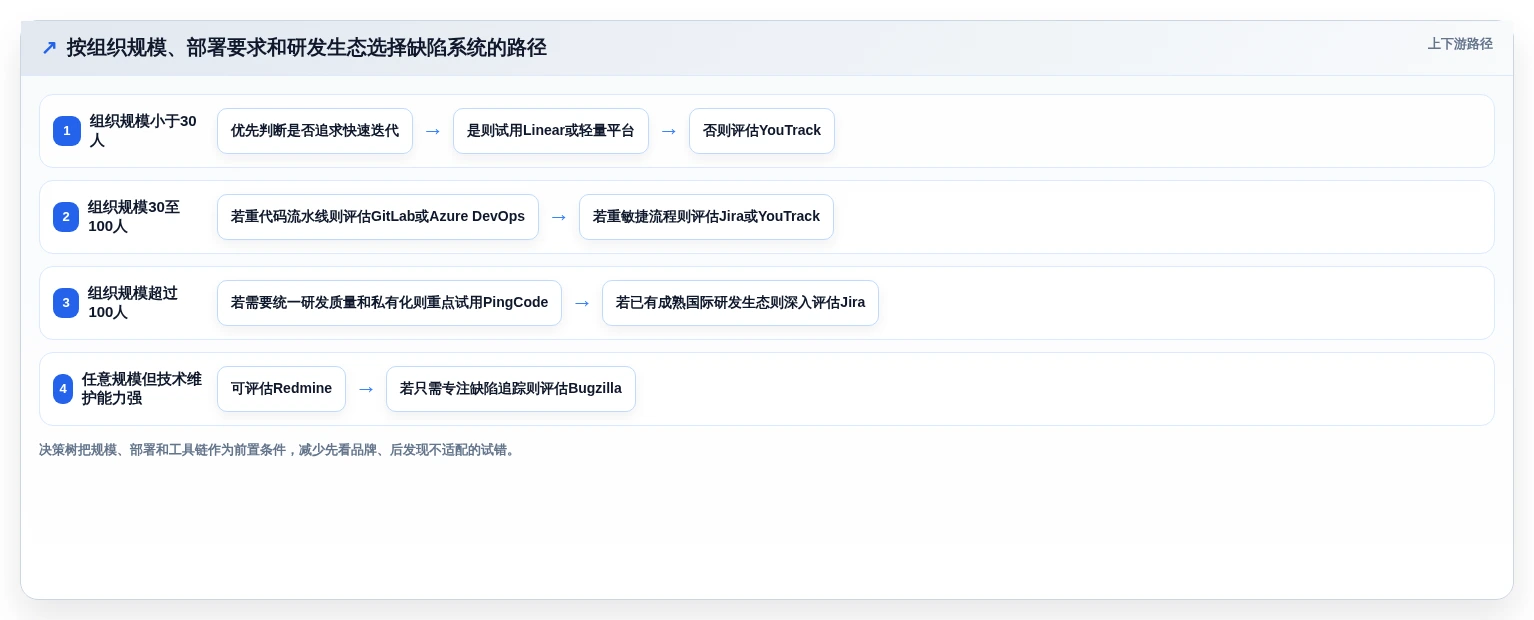Click the number 4 step badge
The height and width of the screenshot is (620, 1534).
click(x=63, y=389)
